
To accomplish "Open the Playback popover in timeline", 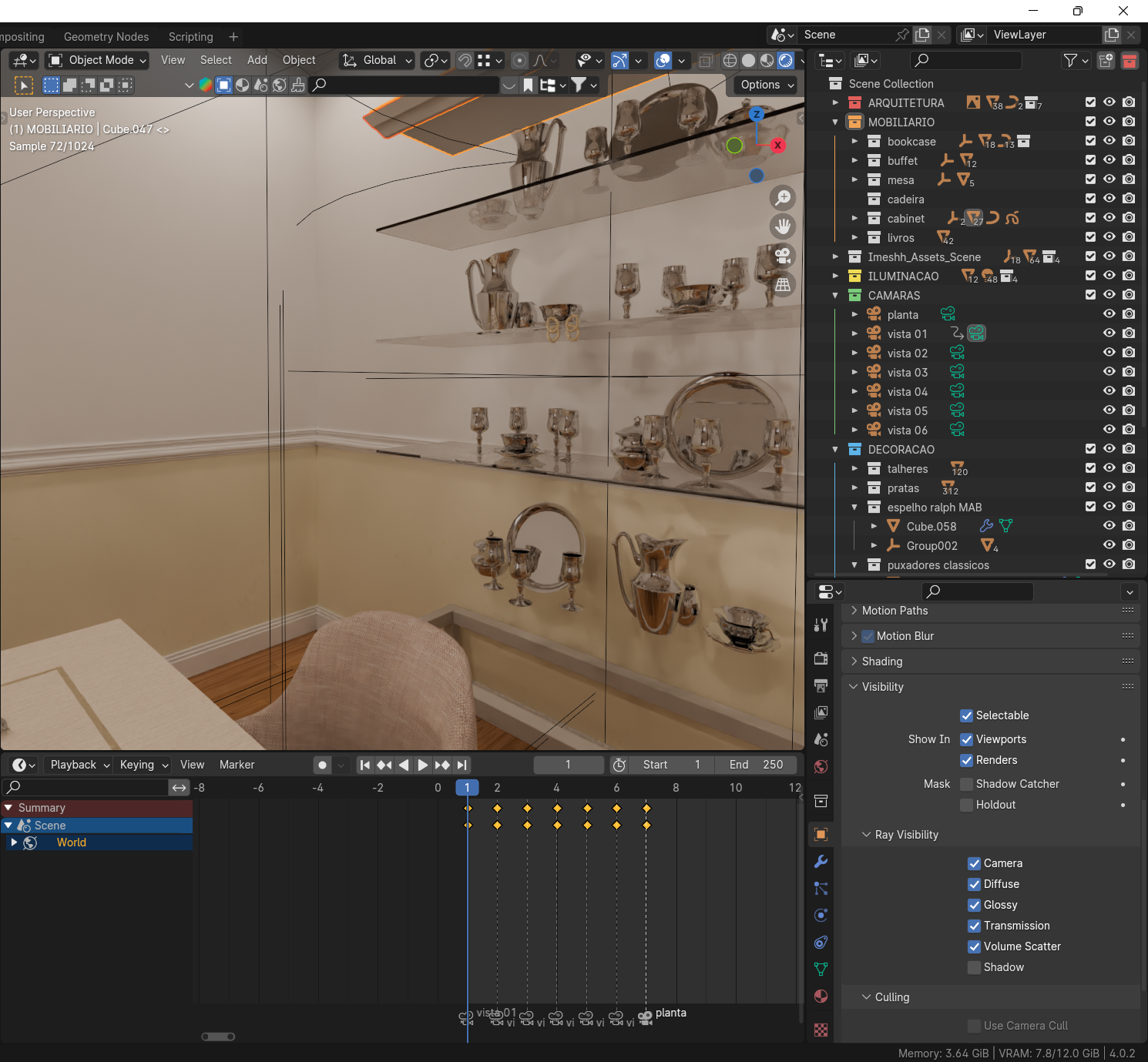I will point(80,765).
